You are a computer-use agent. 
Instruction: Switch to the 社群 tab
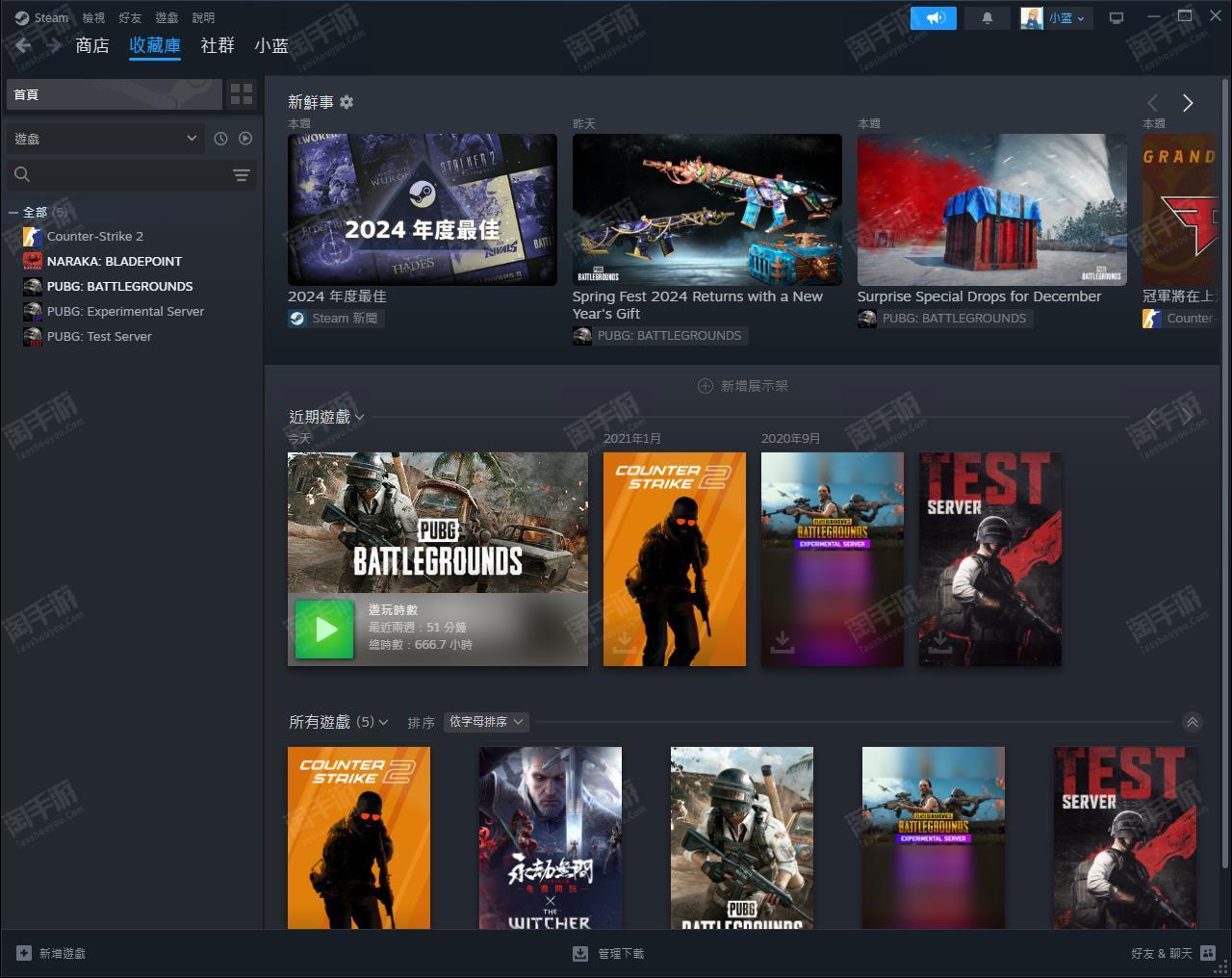pos(218,45)
